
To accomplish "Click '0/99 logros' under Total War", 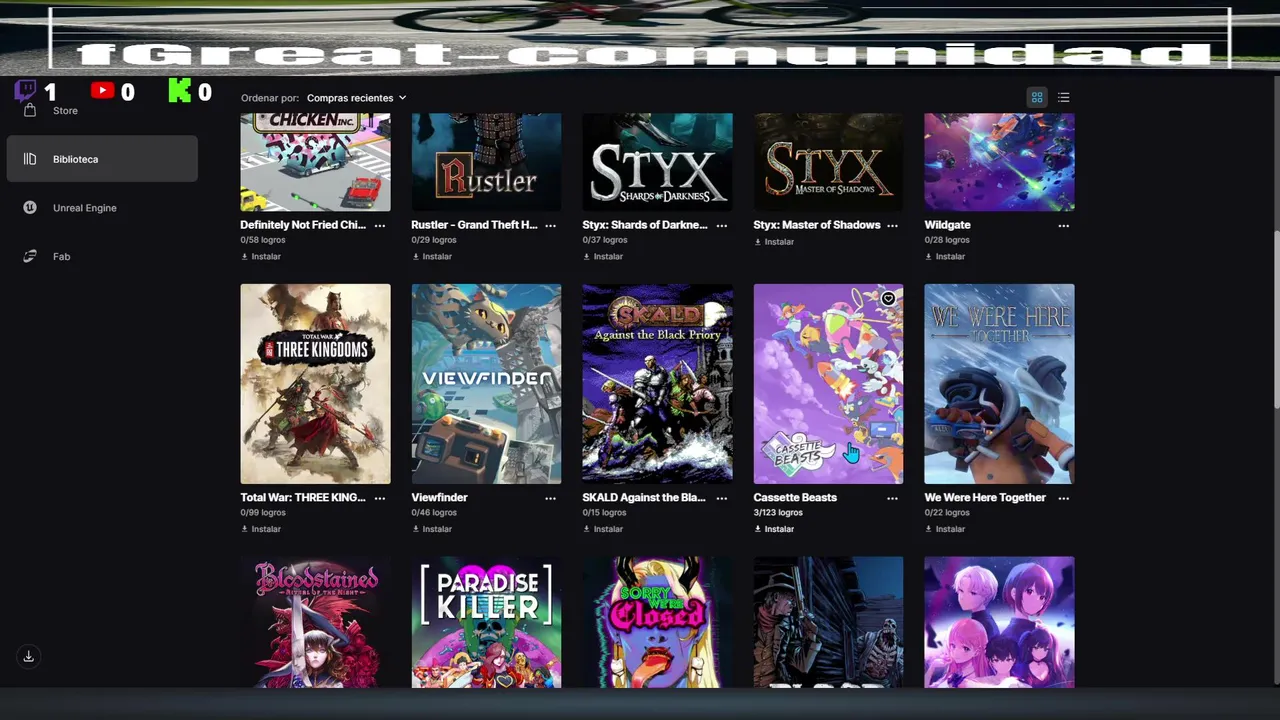I will (x=263, y=513).
